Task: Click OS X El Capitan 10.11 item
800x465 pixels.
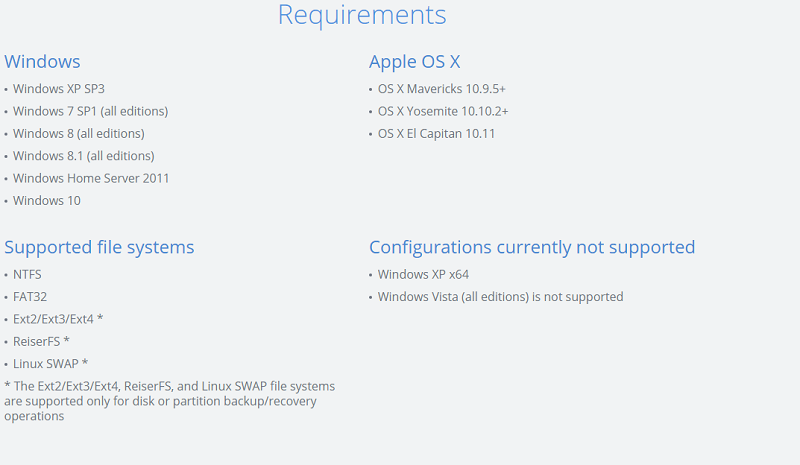Action: [x=436, y=134]
